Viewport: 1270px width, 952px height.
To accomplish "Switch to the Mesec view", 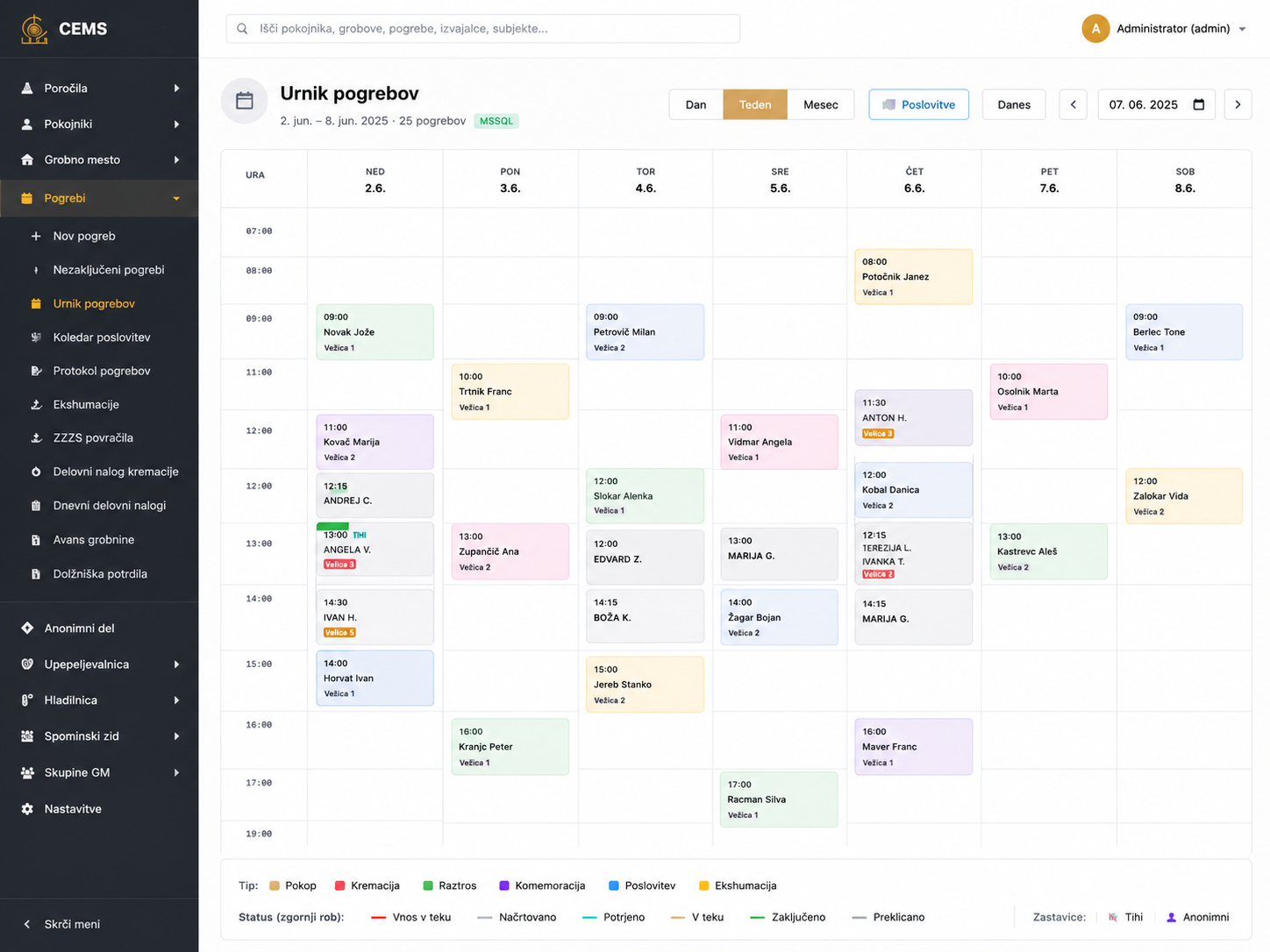I will click(821, 104).
